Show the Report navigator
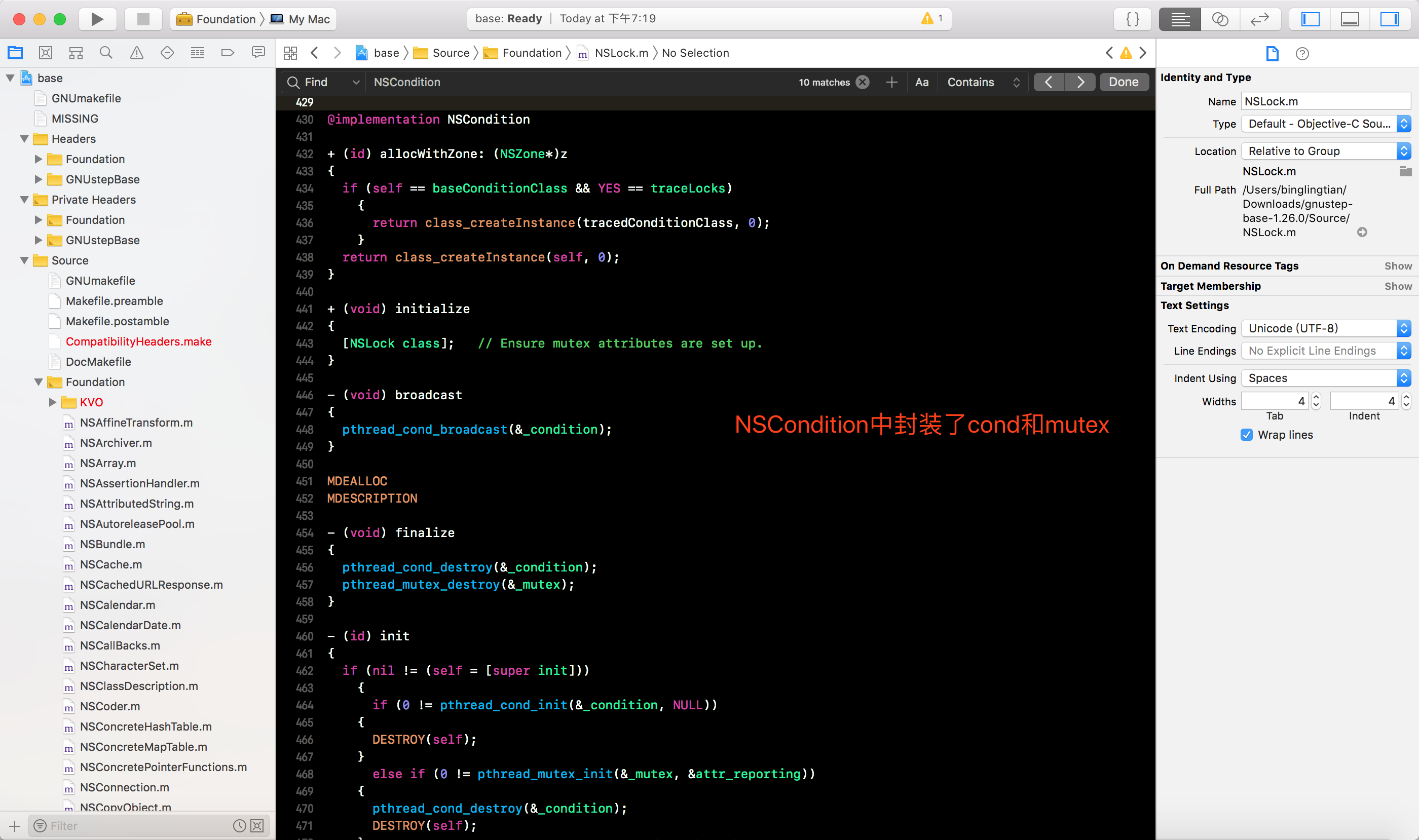Viewport: 1419px width, 840px height. pyautogui.click(x=258, y=53)
